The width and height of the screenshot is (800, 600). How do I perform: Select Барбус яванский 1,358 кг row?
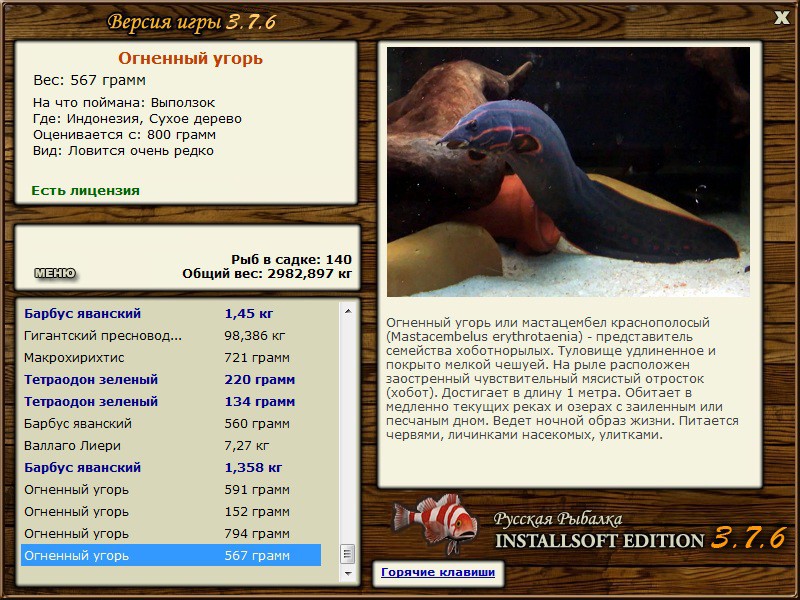[171, 467]
